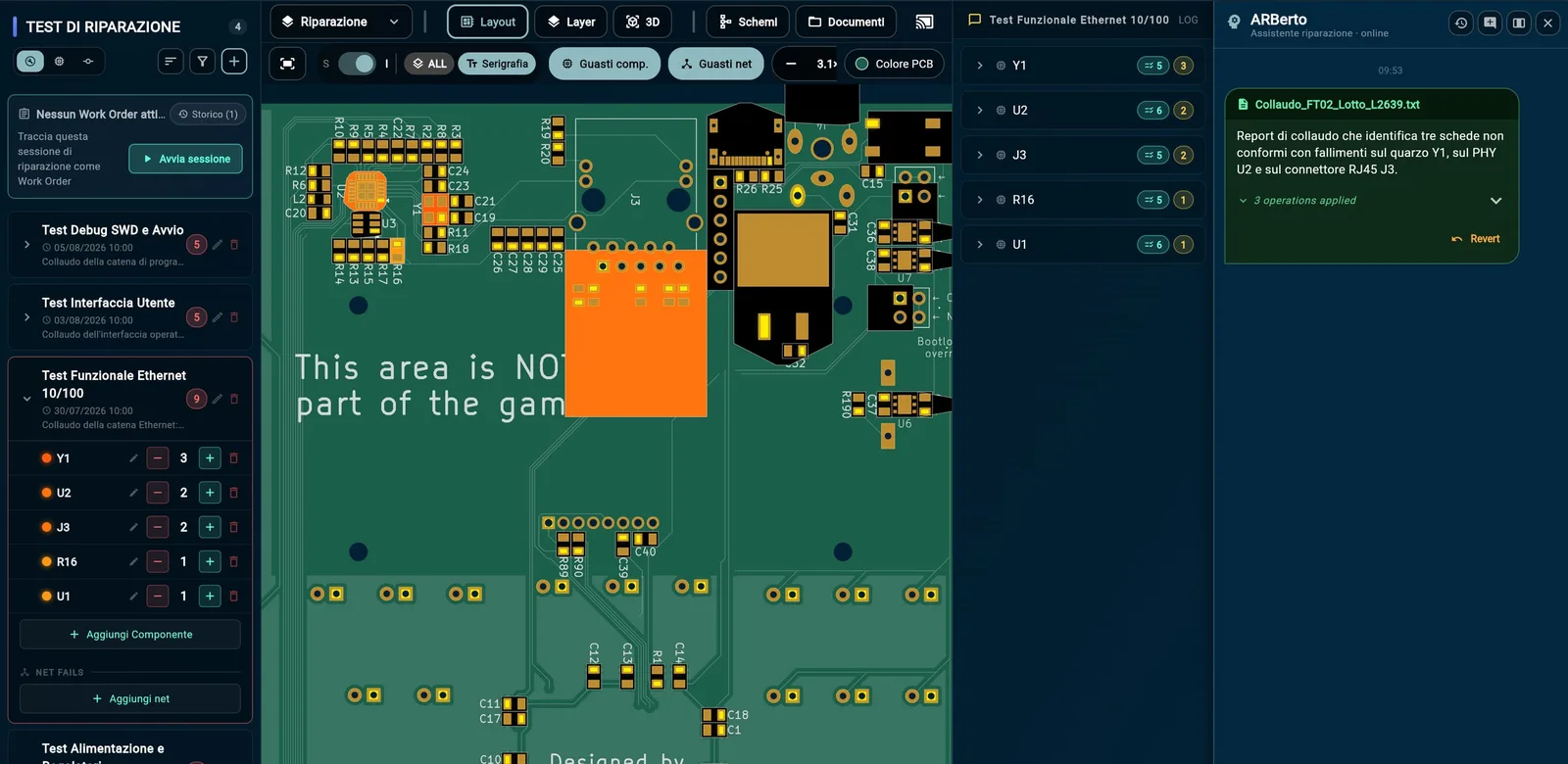1568x764 pixels.
Task: Toggle Guasti net overlay
Action: pos(716,64)
